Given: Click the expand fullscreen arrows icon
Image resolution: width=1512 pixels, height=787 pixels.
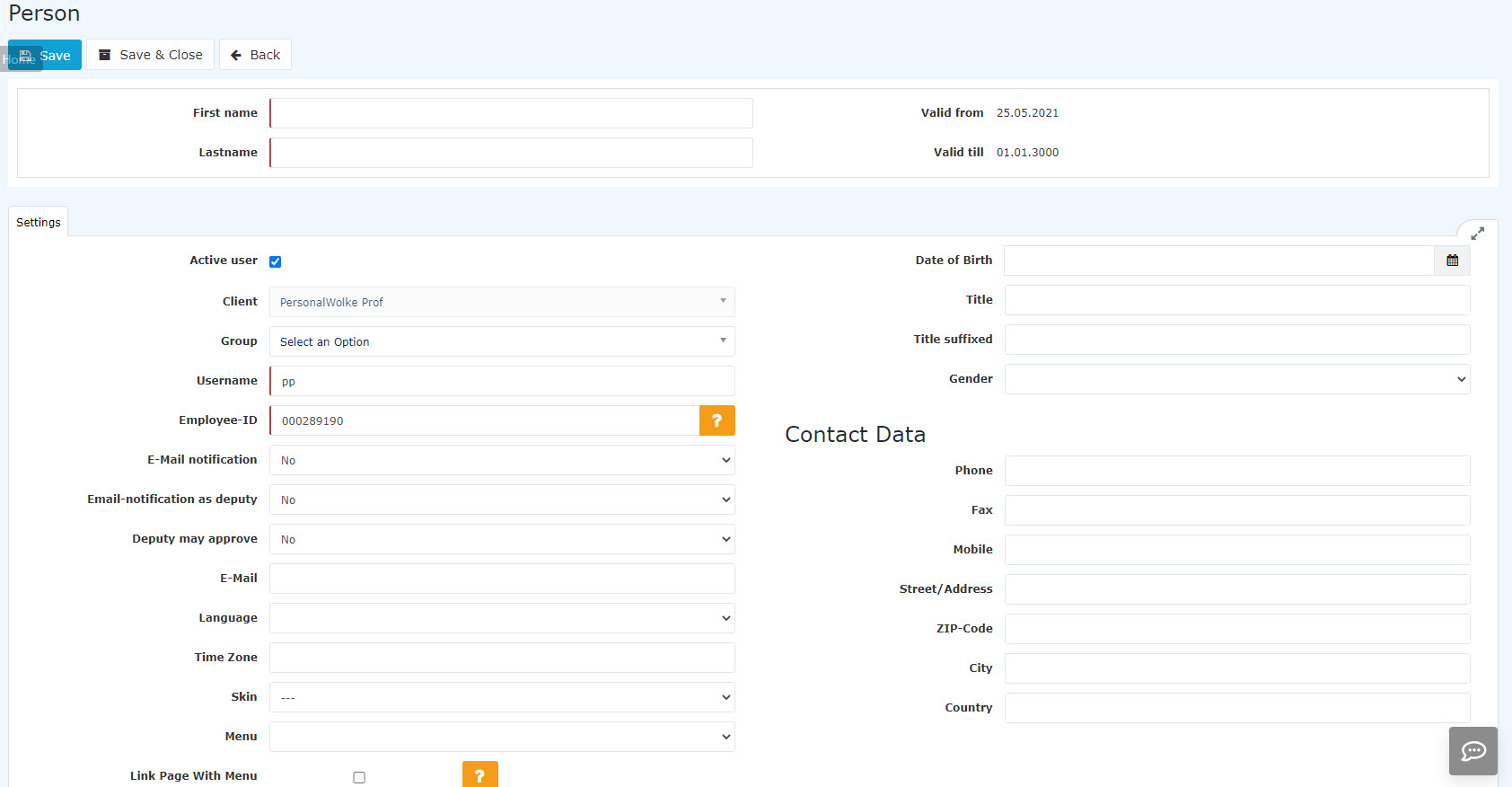Looking at the screenshot, I should coord(1477,234).
